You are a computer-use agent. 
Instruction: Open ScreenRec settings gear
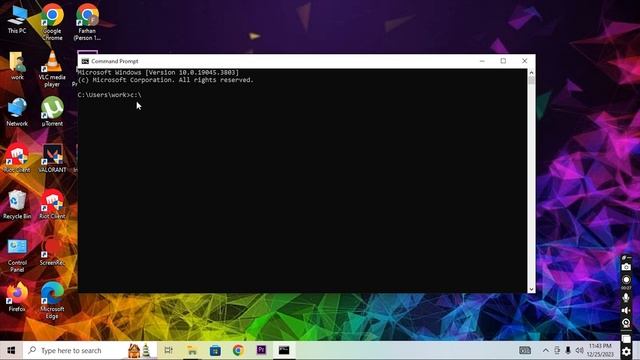[x=626, y=352]
